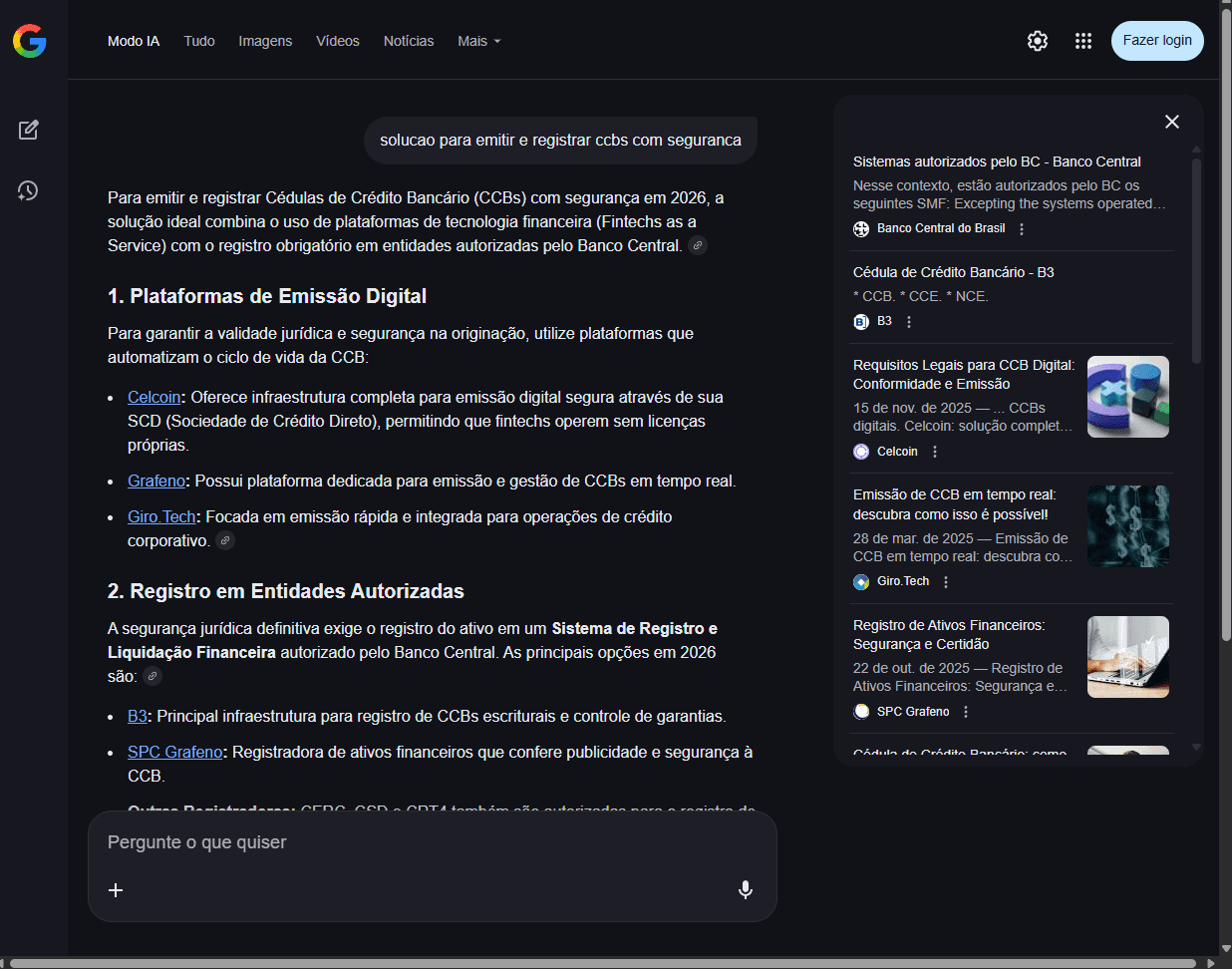Image resolution: width=1232 pixels, height=969 pixels.
Task: Click the Fazer login button
Action: (1157, 41)
